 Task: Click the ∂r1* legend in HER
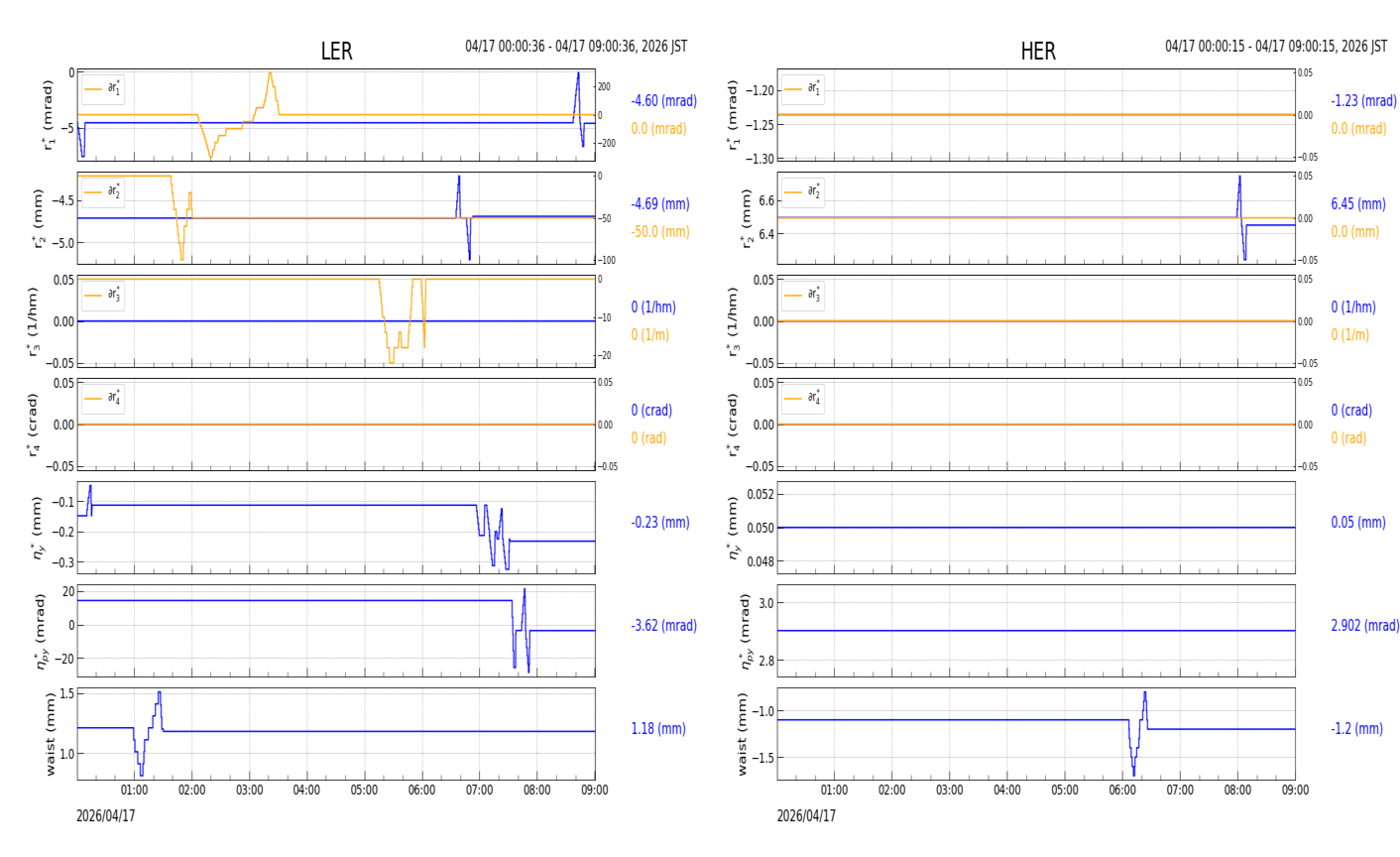pos(803,88)
